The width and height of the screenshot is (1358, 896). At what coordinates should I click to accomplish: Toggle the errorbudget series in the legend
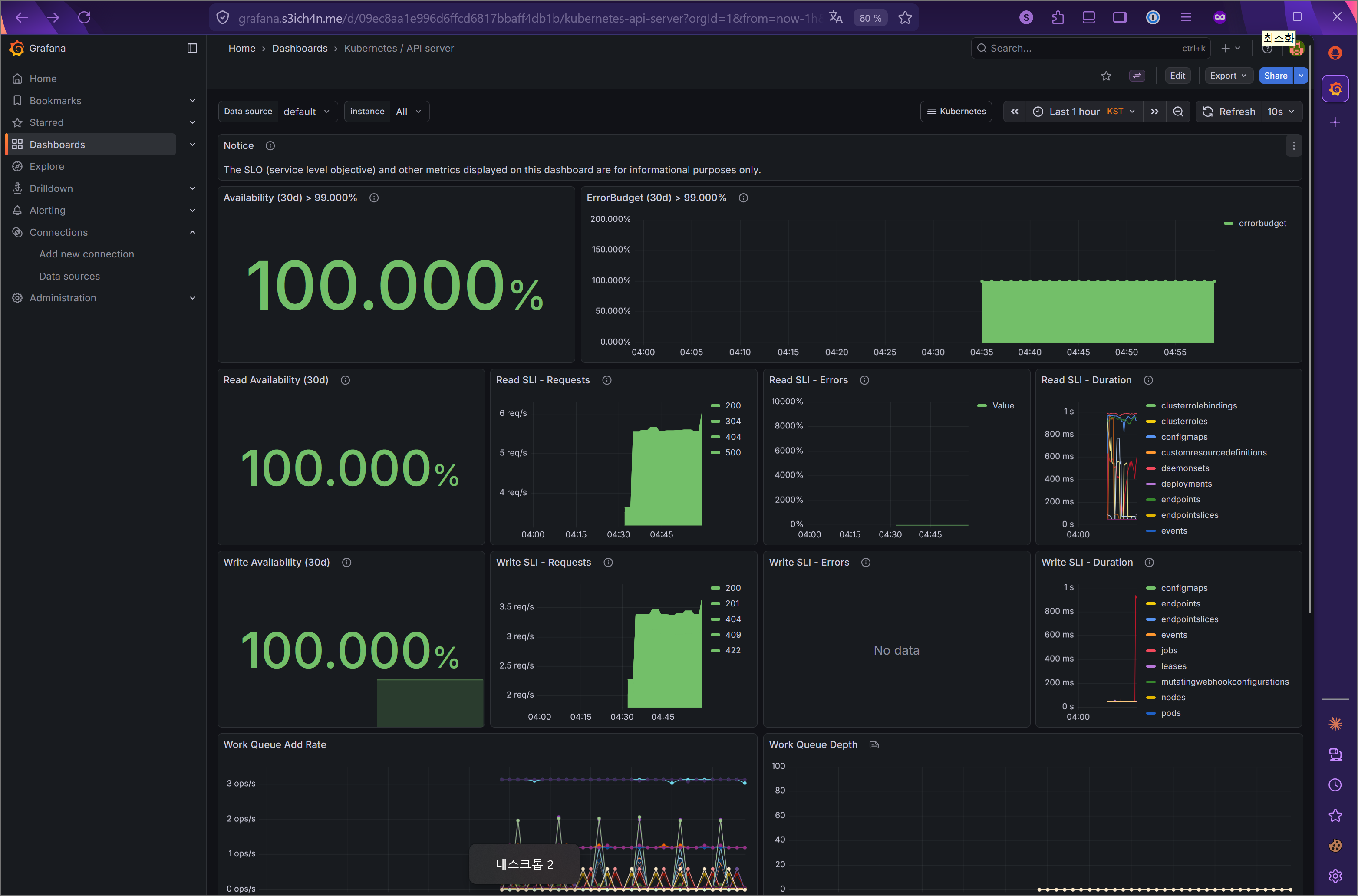1262,223
